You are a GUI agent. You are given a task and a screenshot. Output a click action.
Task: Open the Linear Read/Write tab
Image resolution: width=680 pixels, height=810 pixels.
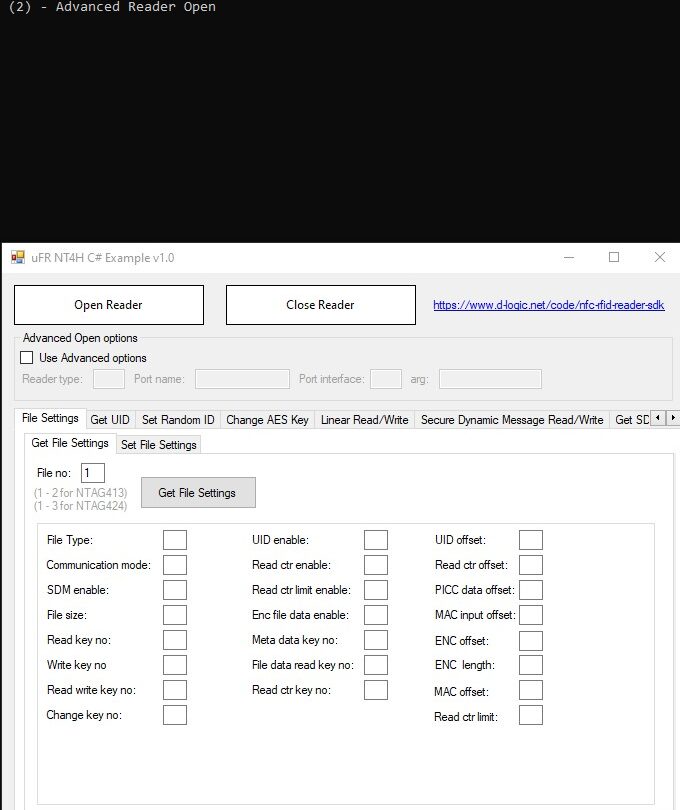click(x=364, y=419)
